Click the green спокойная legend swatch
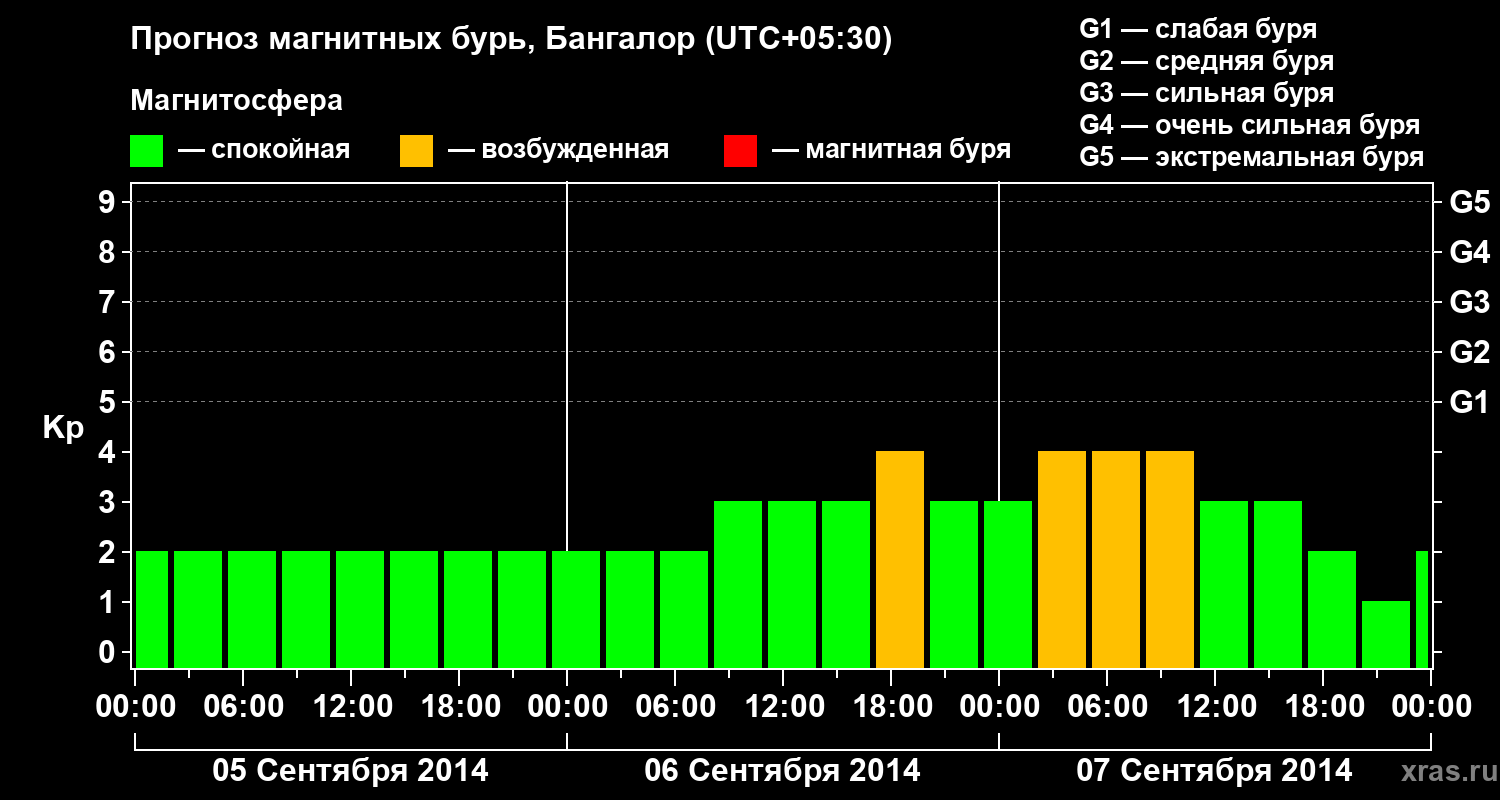This screenshot has width=1500, height=800. coord(146,151)
